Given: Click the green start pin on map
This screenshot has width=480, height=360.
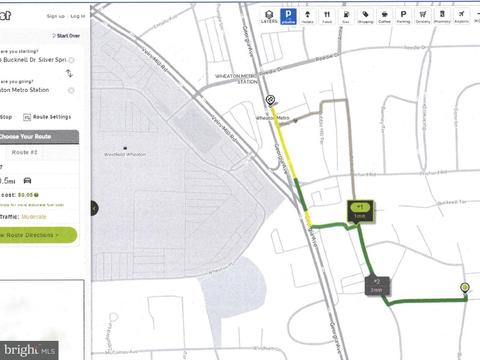Looking at the screenshot, I should coord(465,288).
